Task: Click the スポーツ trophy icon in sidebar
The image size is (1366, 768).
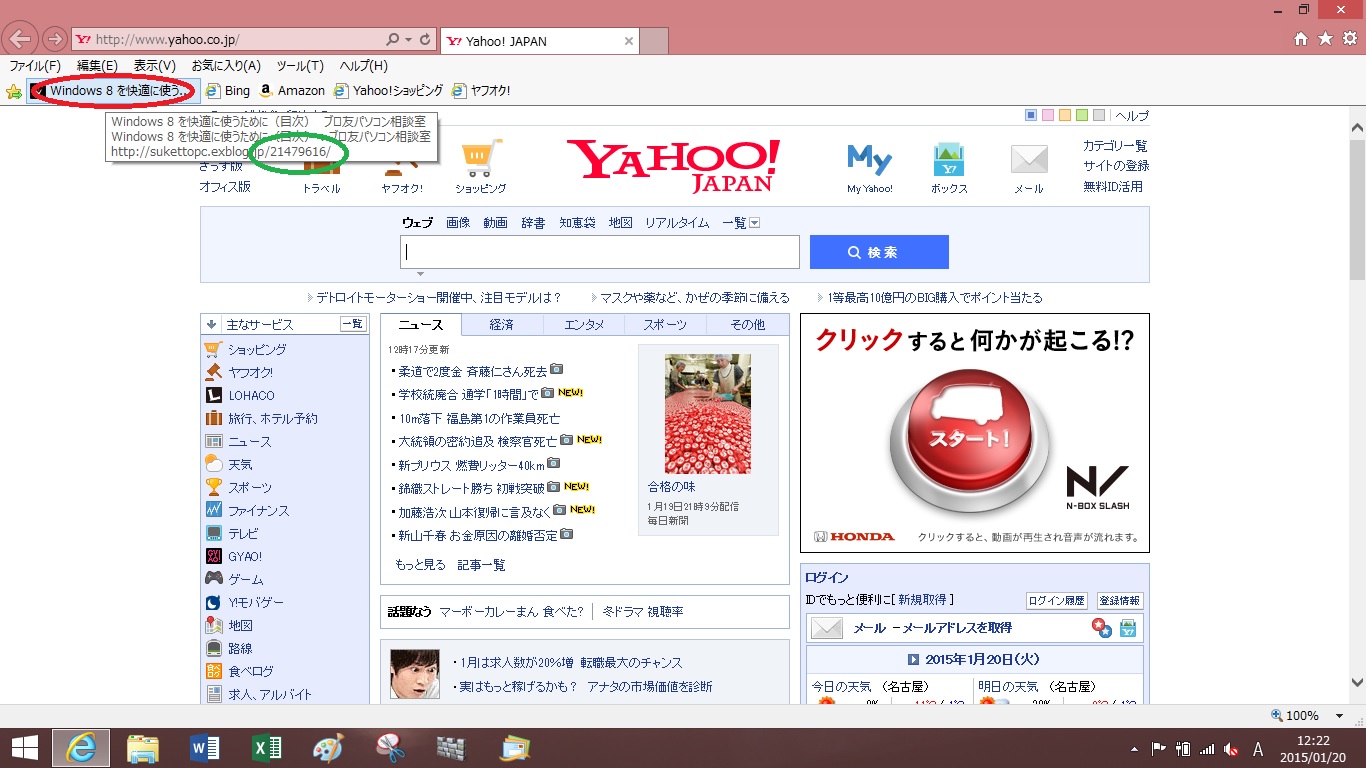Action: (x=213, y=487)
